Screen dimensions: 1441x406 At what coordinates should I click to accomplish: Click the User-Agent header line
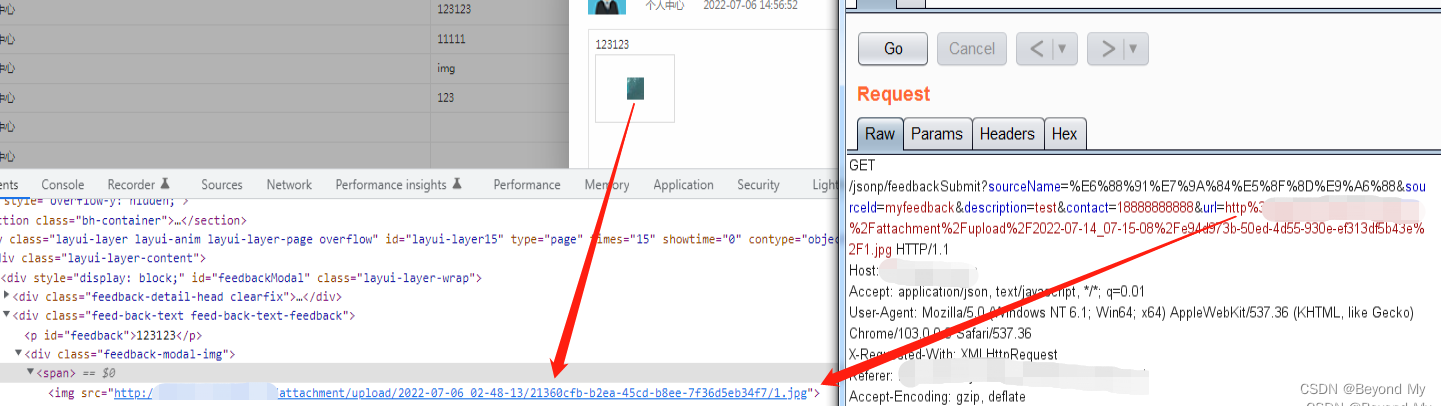1131,312
